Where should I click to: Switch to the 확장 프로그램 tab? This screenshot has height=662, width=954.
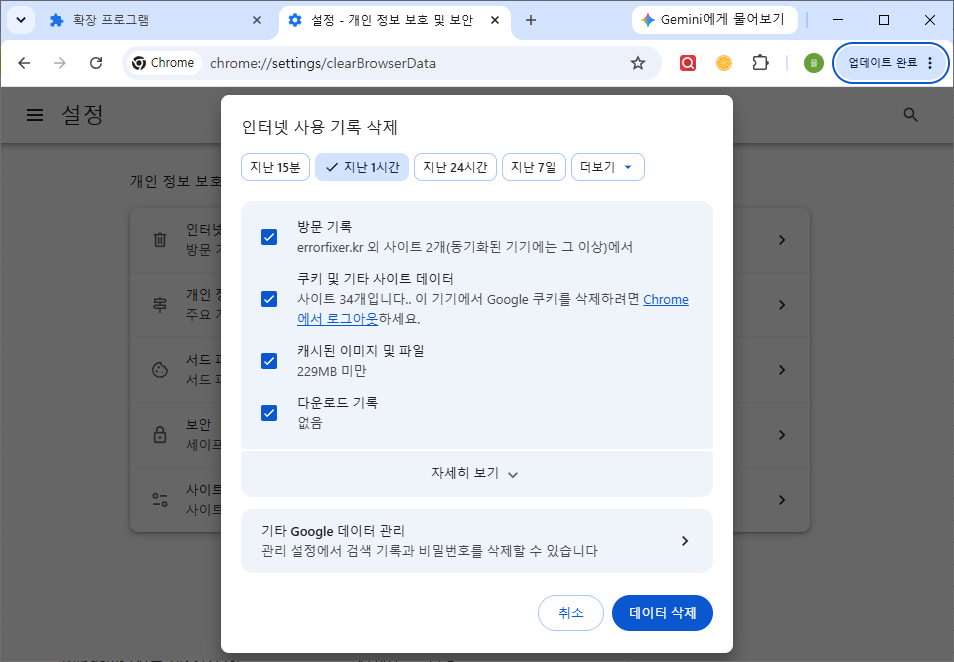pyautogui.click(x=152, y=20)
